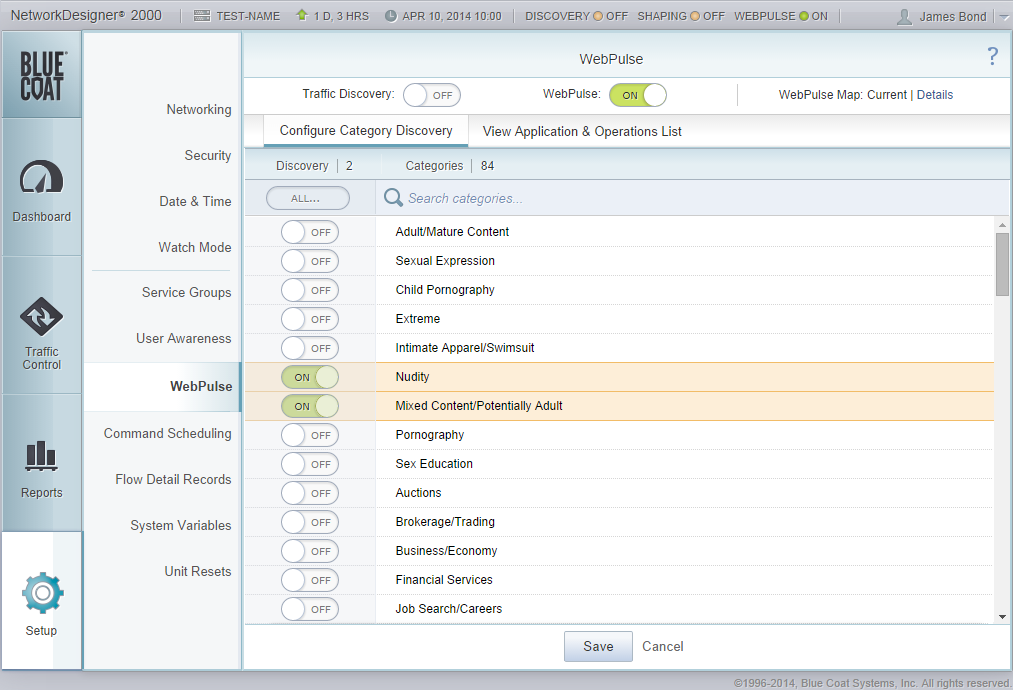The width and height of the screenshot is (1013, 690).
Task: Select the Configure Category Discovery tab
Action: [x=366, y=131]
